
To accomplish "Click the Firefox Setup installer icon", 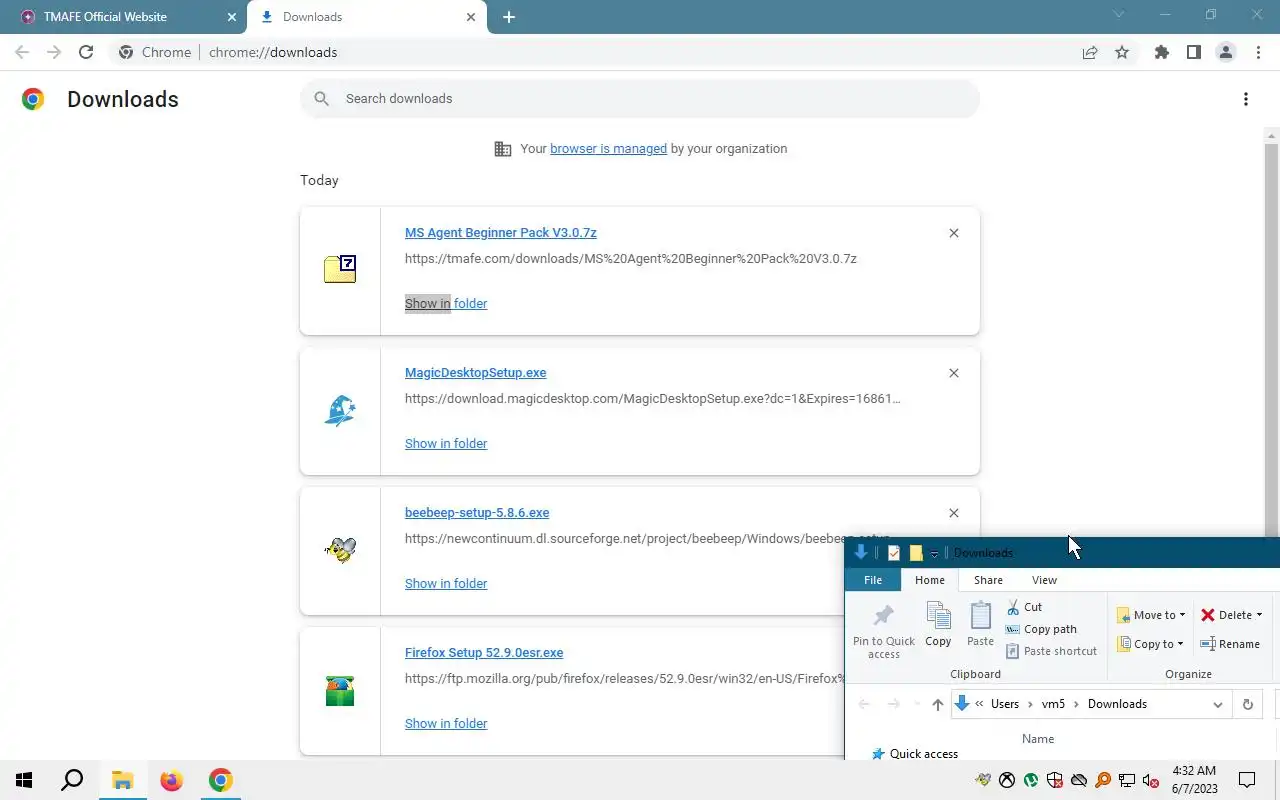I will pyautogui.click(x=340, y=691).
